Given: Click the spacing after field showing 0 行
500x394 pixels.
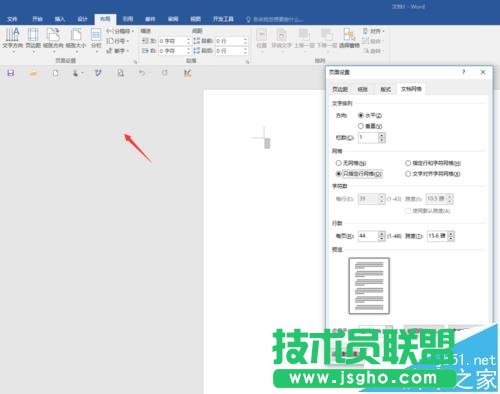Looking at the screenshot, I should [x=229, y=51].
